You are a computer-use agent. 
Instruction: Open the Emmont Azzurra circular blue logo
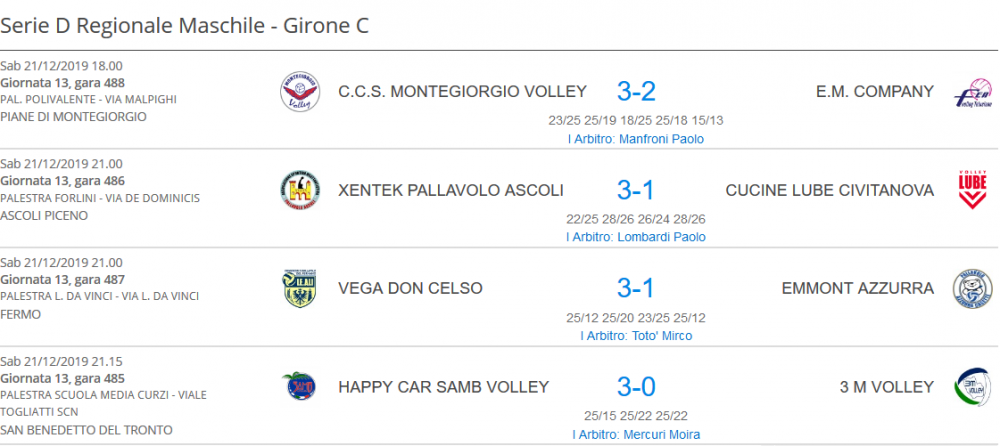tap(973, 288)
